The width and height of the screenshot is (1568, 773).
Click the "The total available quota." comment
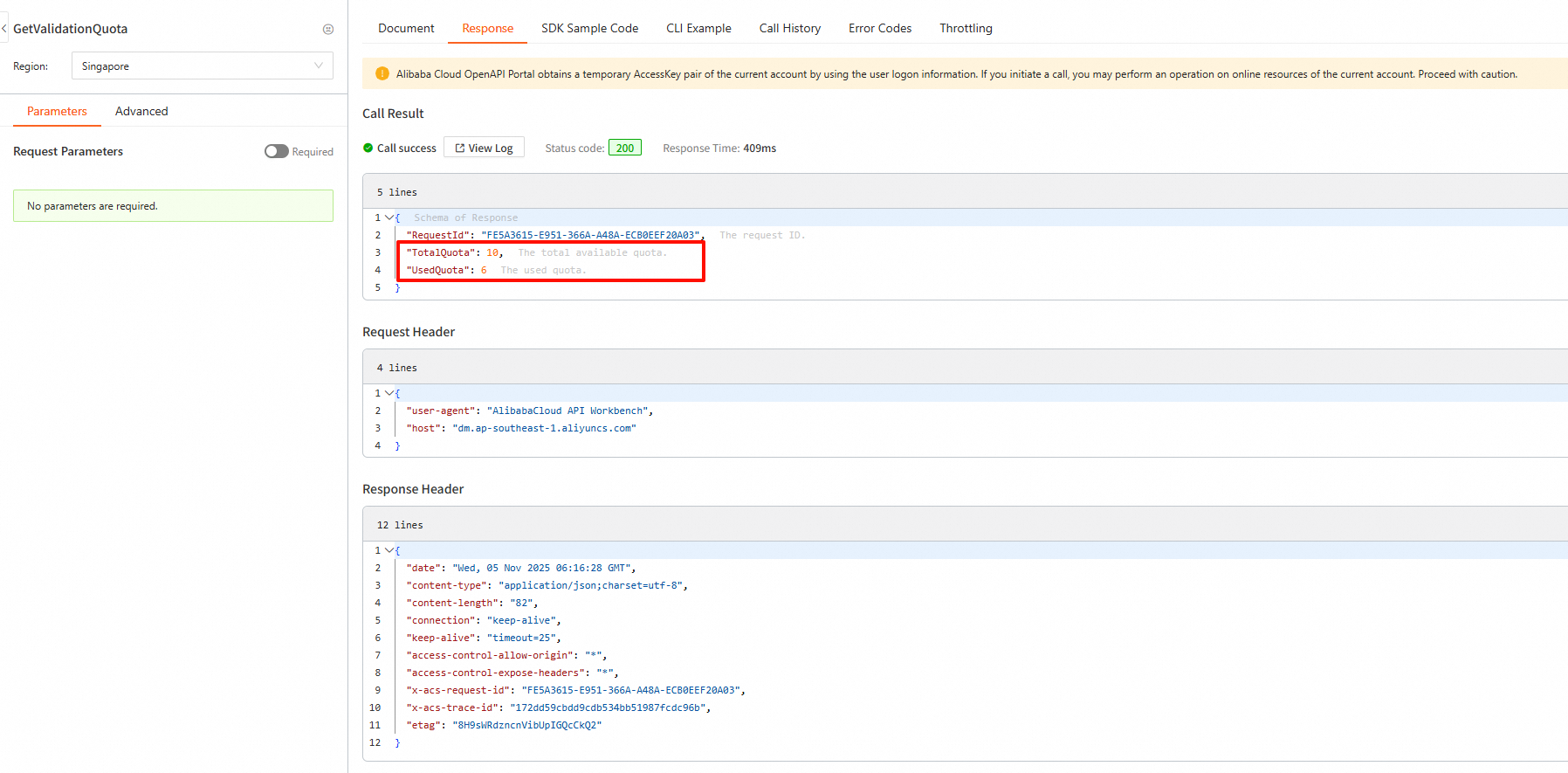pyautogui.click(x=592, y=252)
